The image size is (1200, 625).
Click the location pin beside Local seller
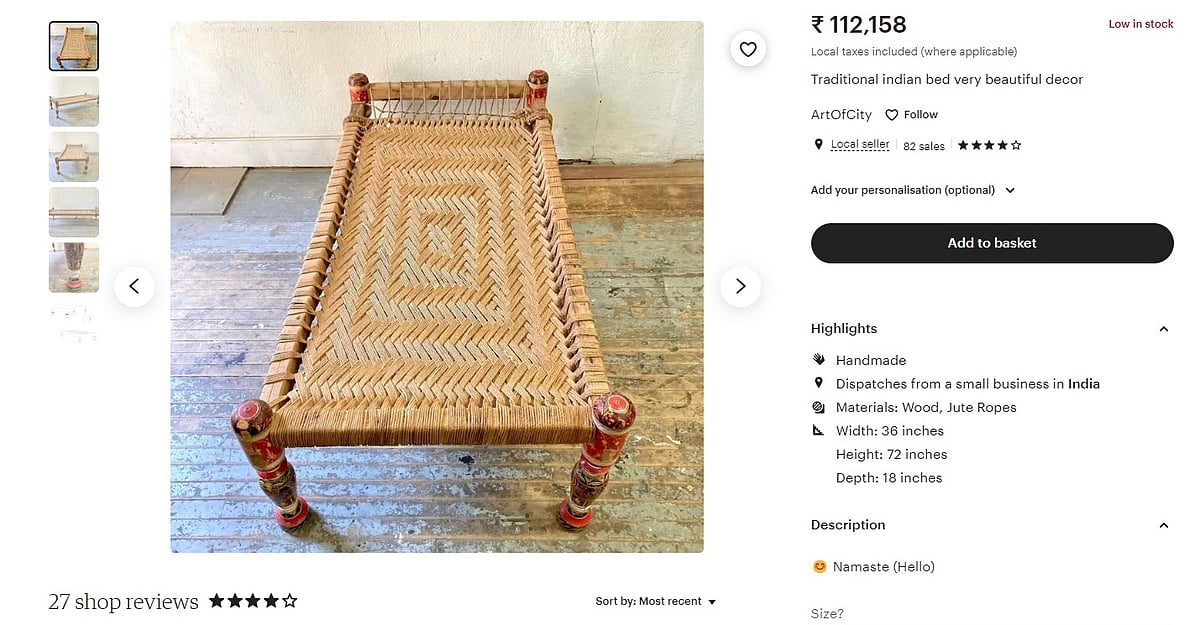coord(819,145)
